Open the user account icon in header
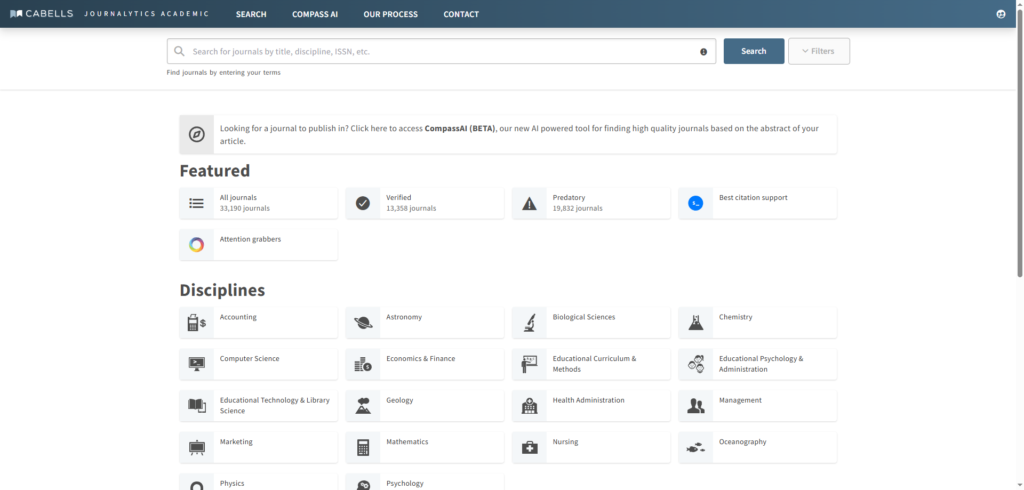The image size is (1024, 490). pos(1001,14)
